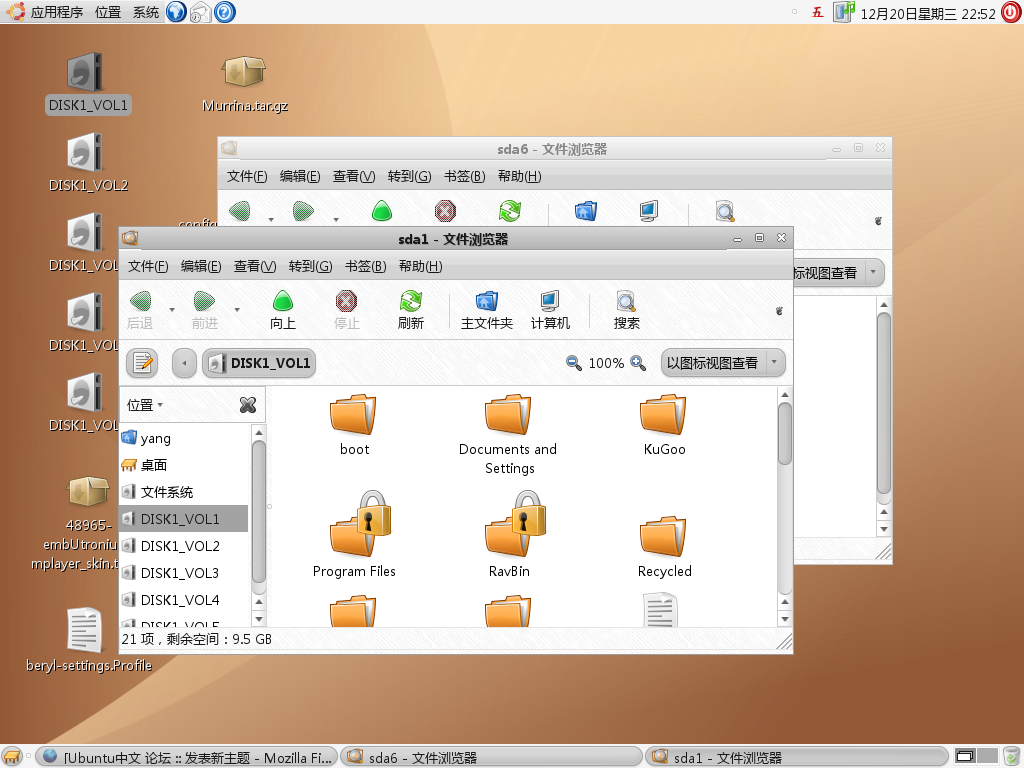The width and height of the screenshot is (1024, 768).
Task: Open the 应用程序 menu in top panel
Action: coord(57,12)
